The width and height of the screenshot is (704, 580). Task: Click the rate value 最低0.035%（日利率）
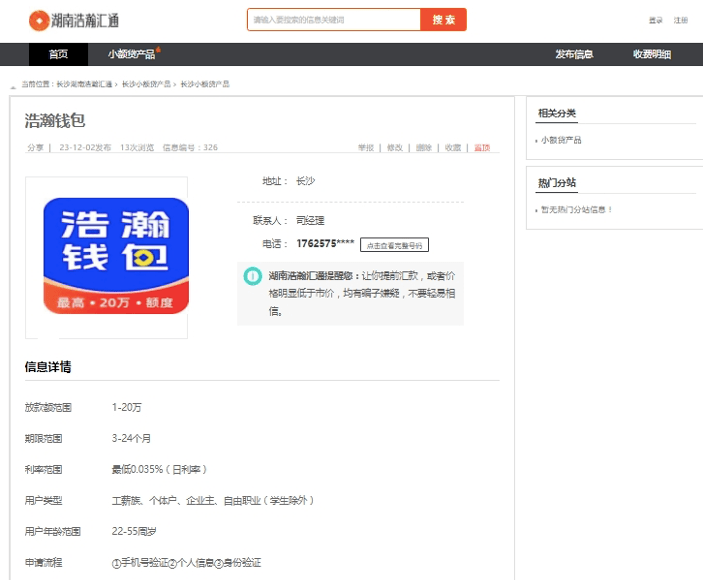pyautogui.click(x=159, y=469)
